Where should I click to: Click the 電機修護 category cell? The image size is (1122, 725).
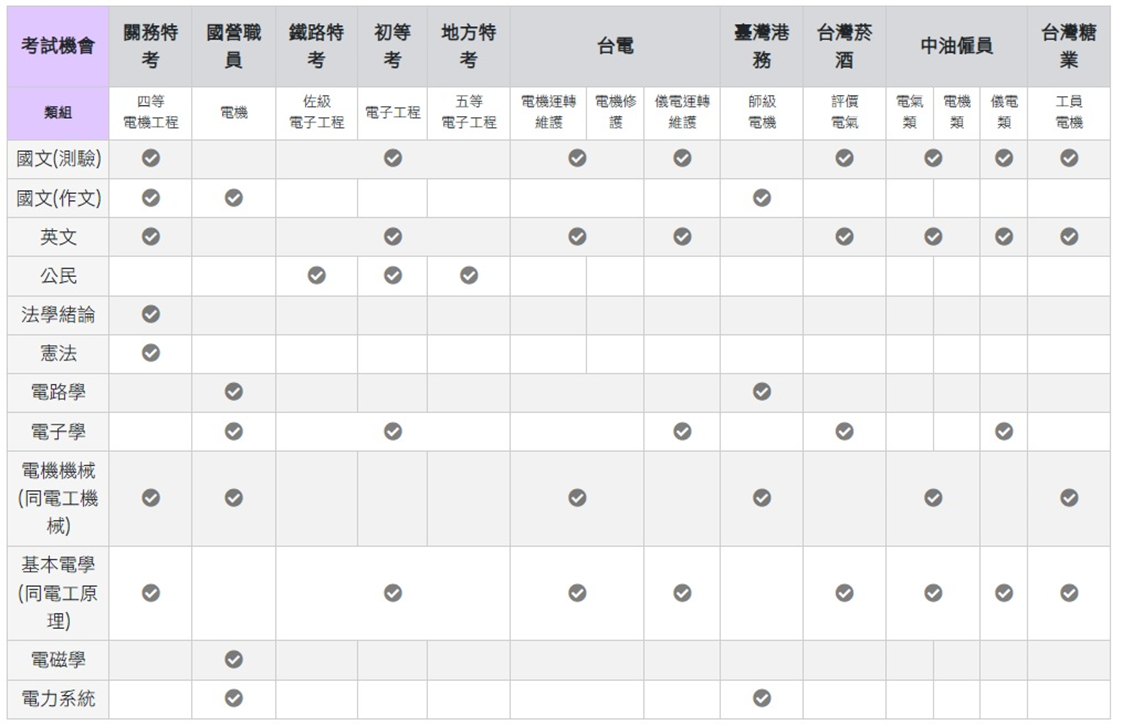[615, 113]
